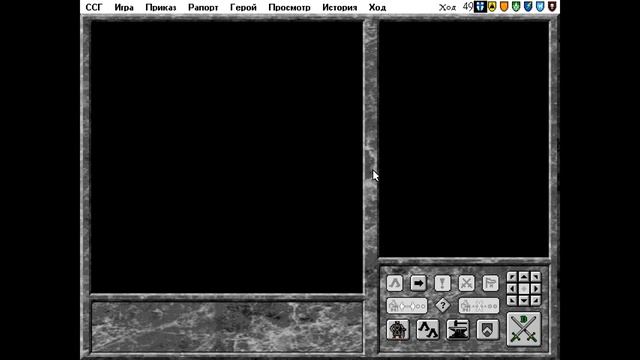Click the dark blue lightning shield icon

click(528, 7)
